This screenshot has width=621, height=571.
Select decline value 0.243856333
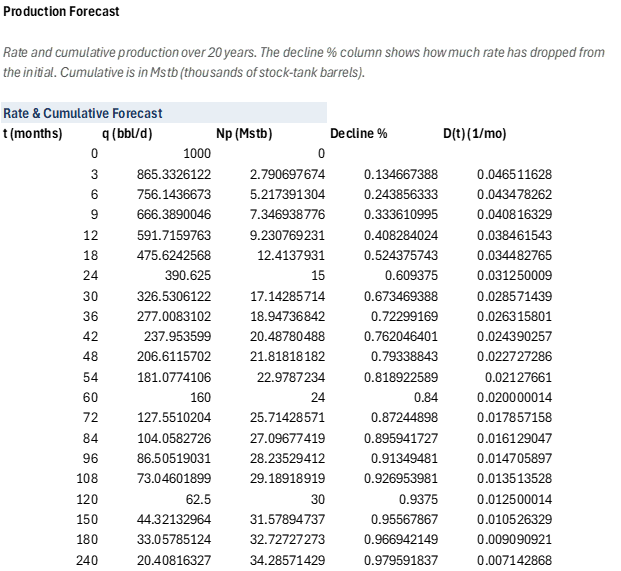point(401,194)
